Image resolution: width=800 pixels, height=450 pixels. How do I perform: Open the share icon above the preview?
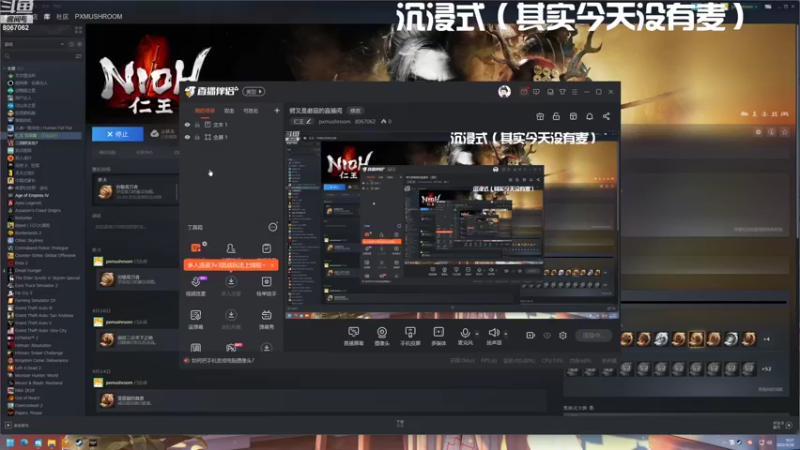tap(606, 116)
